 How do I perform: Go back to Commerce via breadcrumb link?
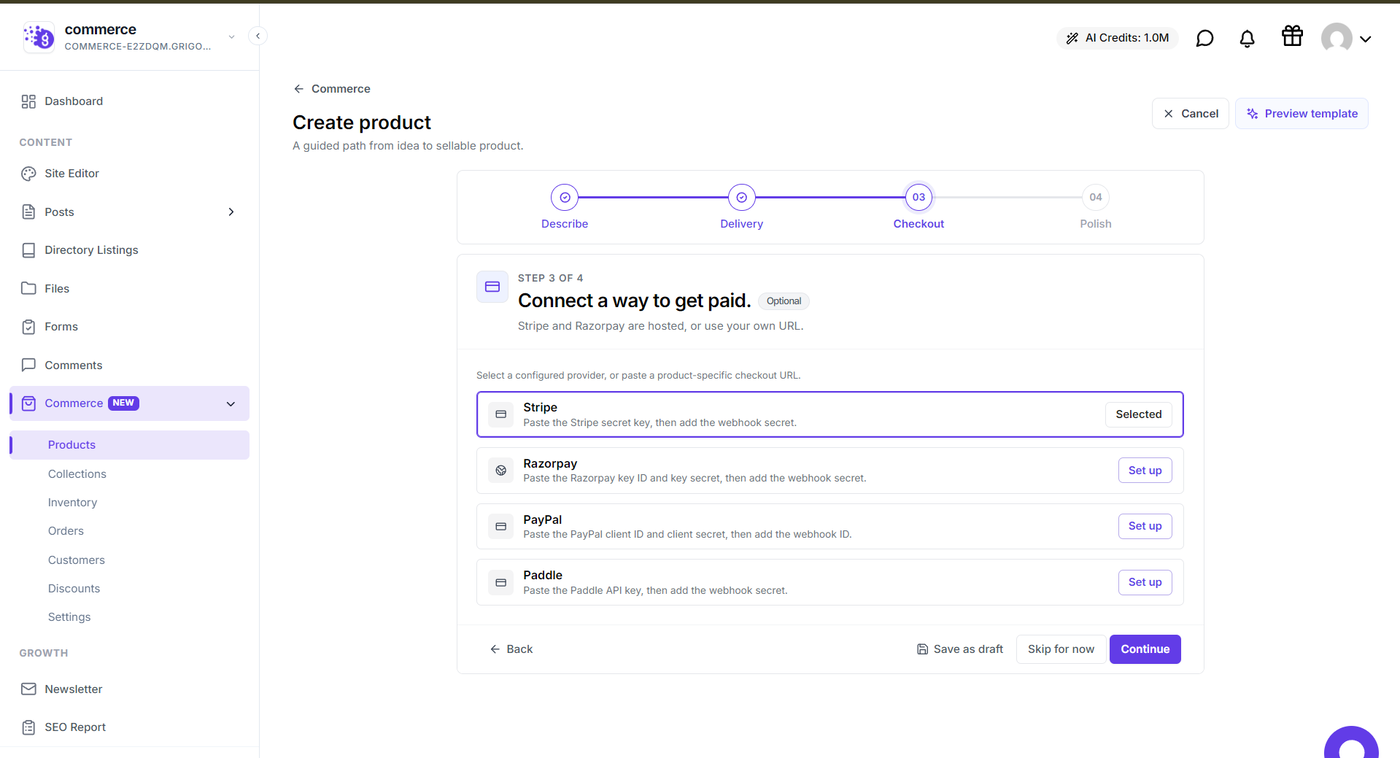pyautogui.click(x=332, y=89)
